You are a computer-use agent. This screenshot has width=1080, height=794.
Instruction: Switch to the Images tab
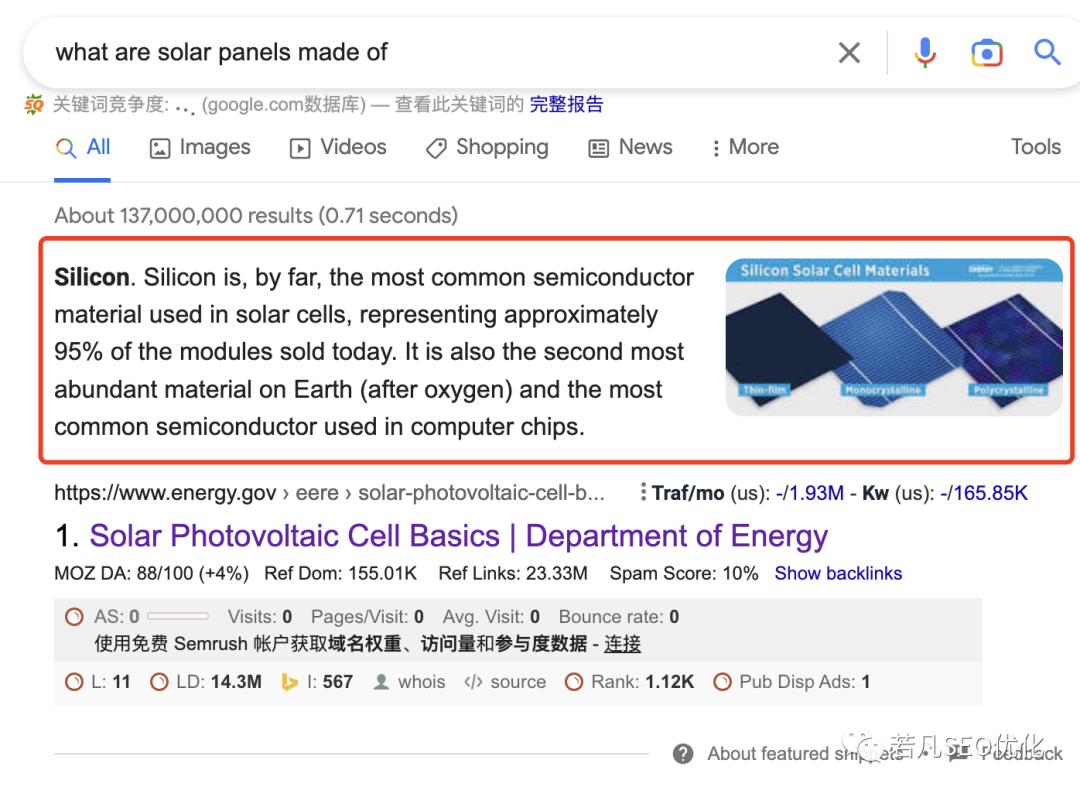pos(200,147)
